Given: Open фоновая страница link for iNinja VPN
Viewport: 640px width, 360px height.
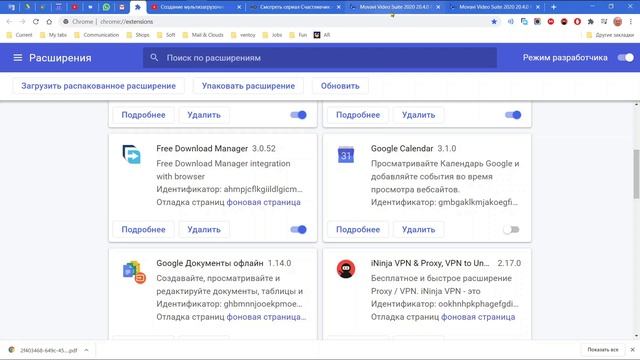Looking at the screenshot, I should 478,317.
